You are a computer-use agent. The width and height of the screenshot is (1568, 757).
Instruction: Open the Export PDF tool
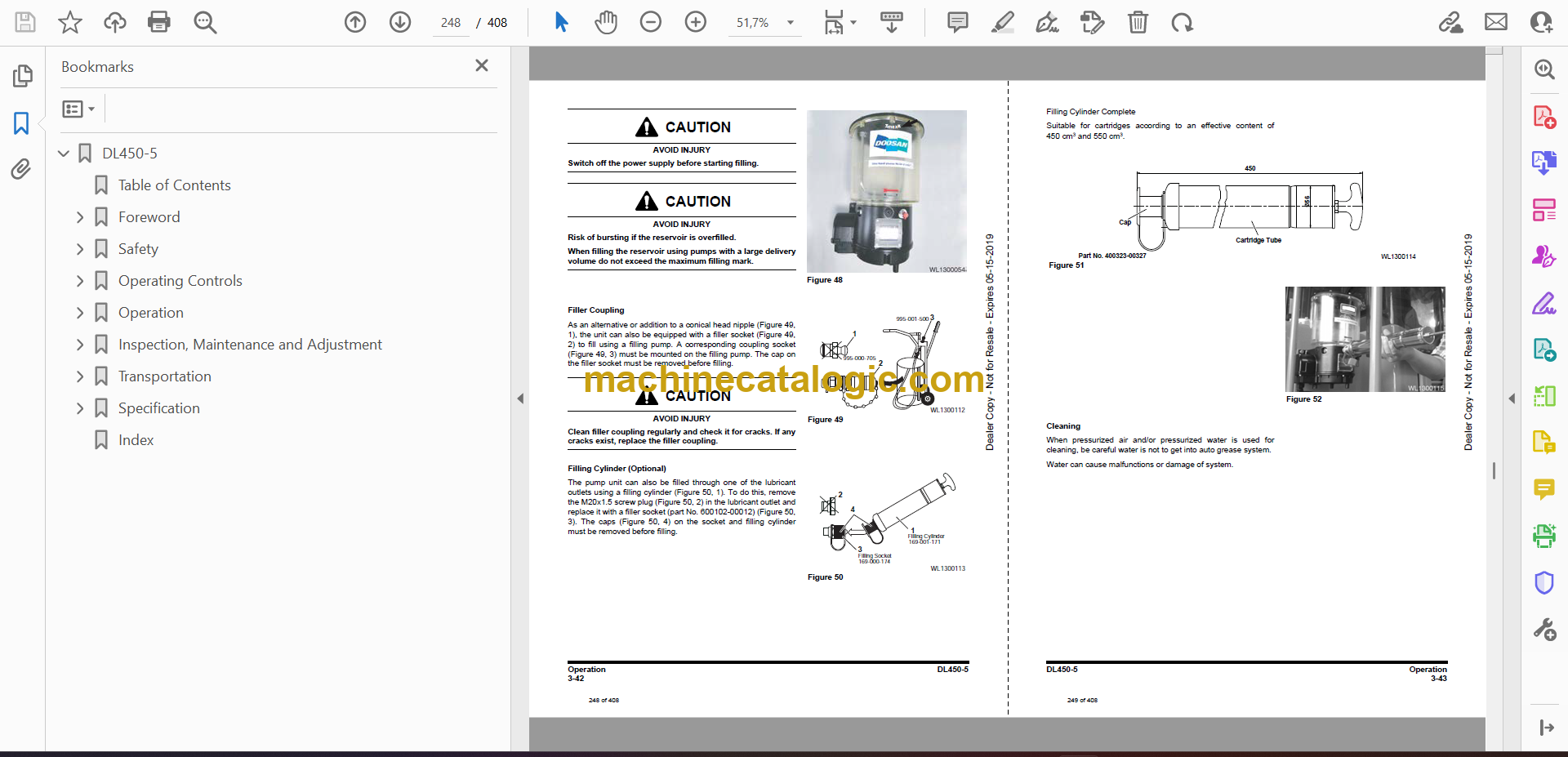pos(1544,163)
